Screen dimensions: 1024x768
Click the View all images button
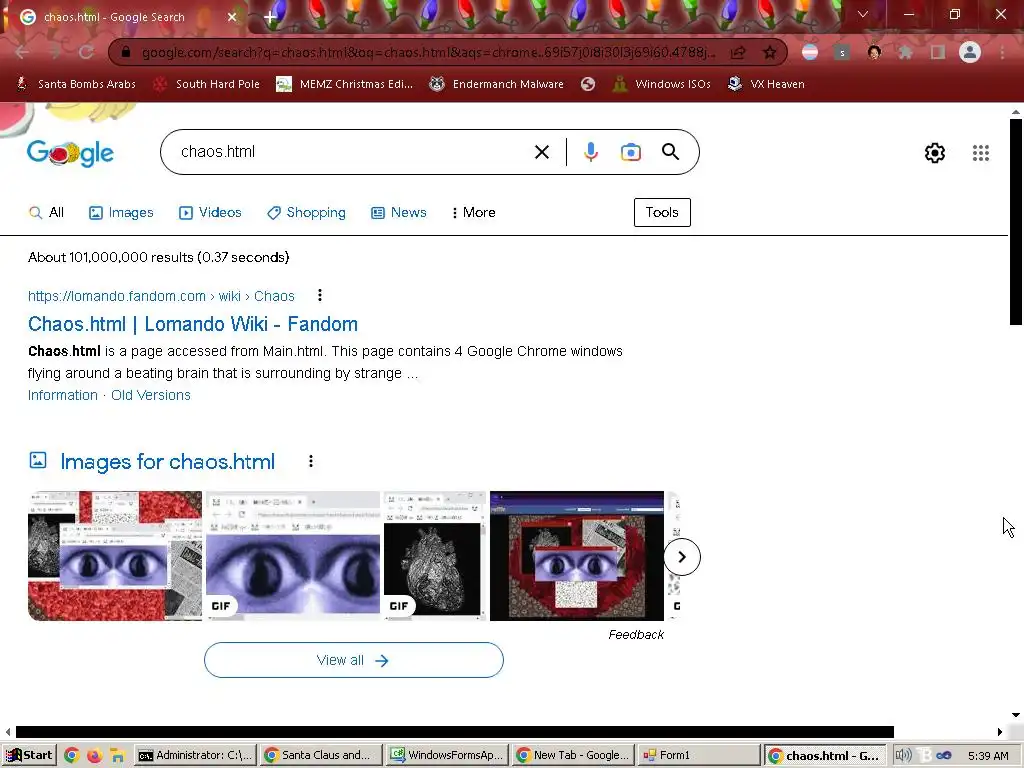[354, 660]
